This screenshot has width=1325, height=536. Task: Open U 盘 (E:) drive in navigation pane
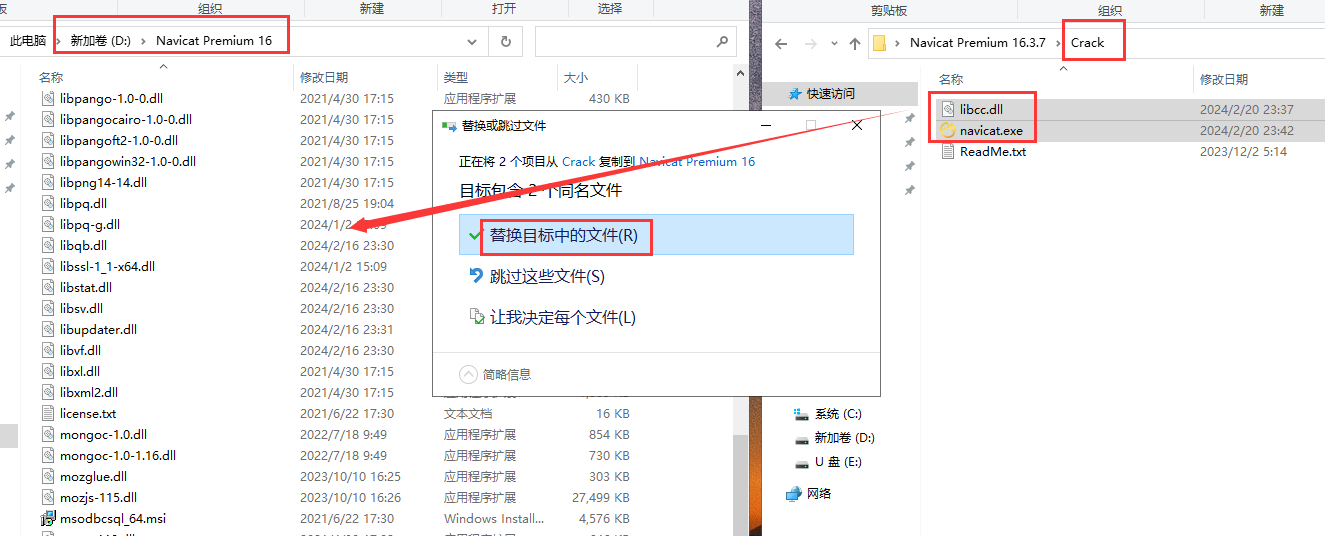click(838, 461)
